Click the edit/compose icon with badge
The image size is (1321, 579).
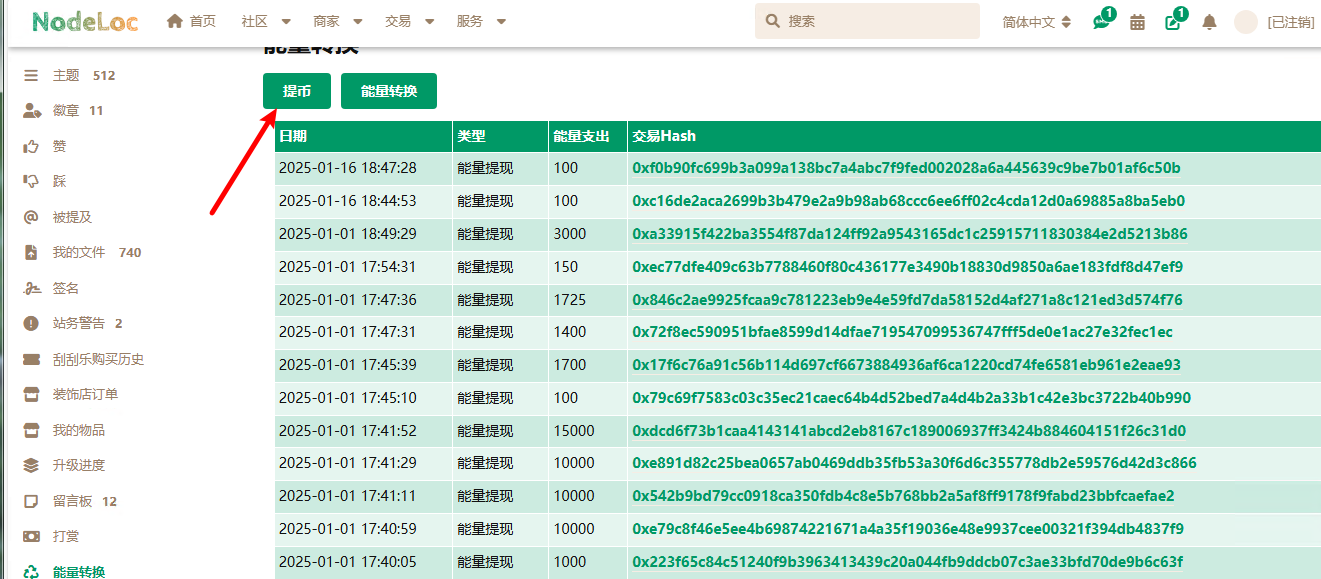[x=1173, y=22]
